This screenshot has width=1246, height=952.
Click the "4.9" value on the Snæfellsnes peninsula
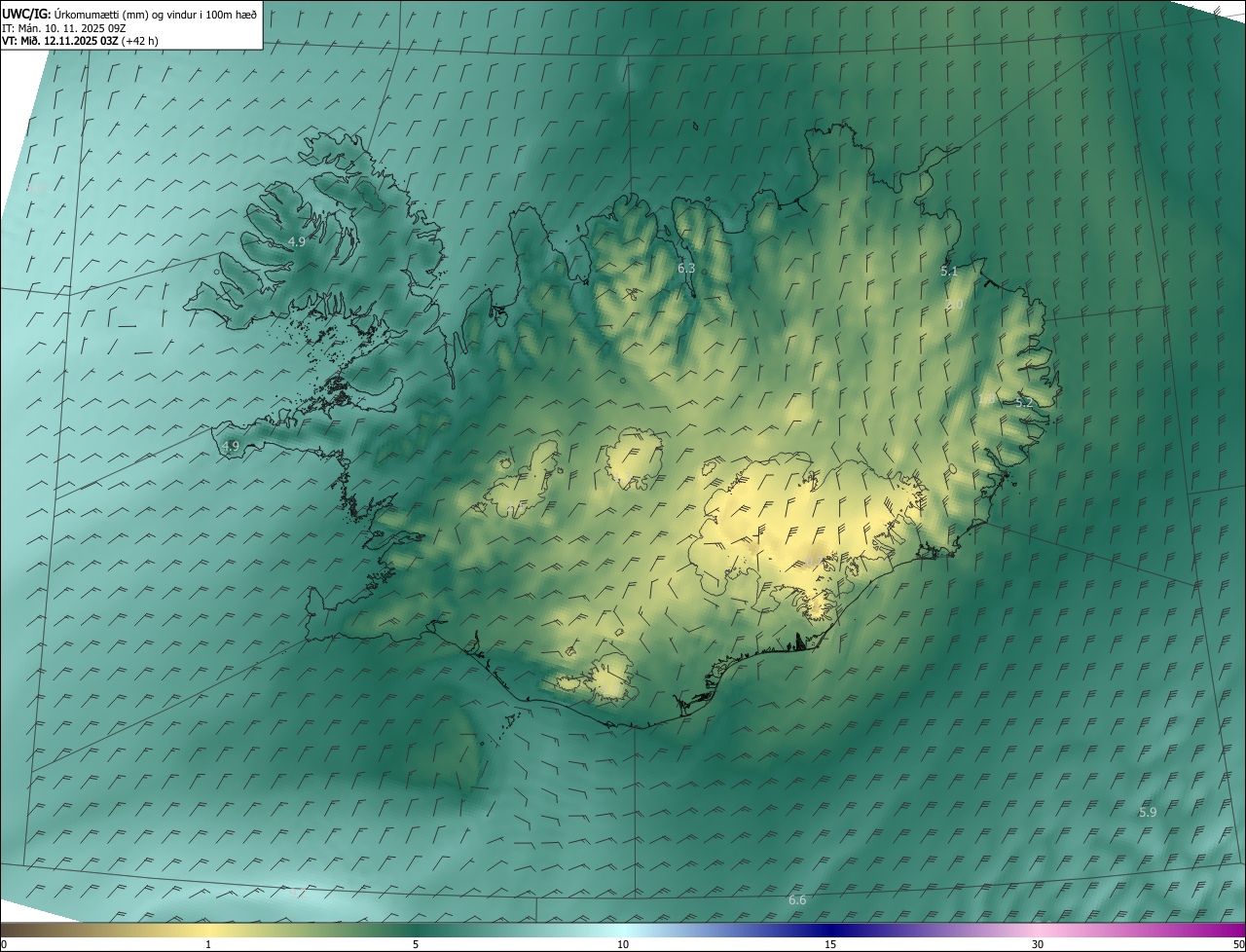231,447
